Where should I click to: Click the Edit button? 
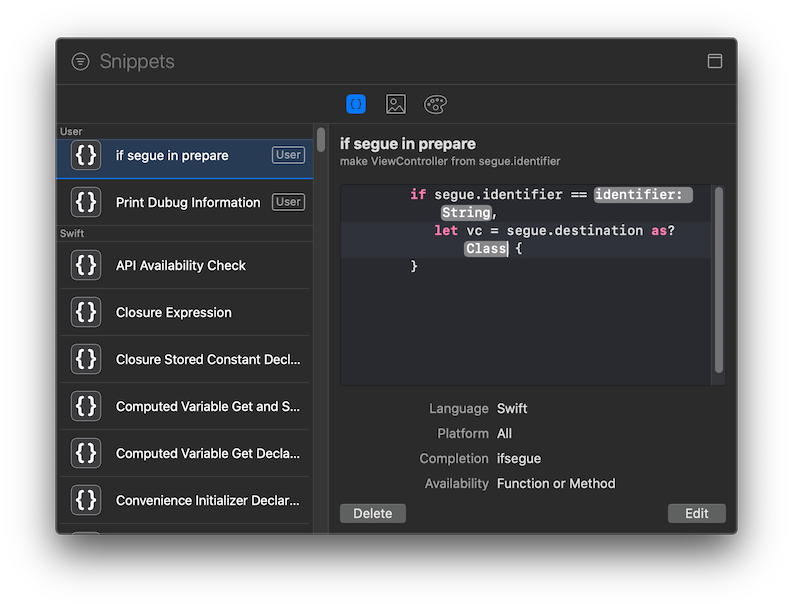(x=696, y=513)
